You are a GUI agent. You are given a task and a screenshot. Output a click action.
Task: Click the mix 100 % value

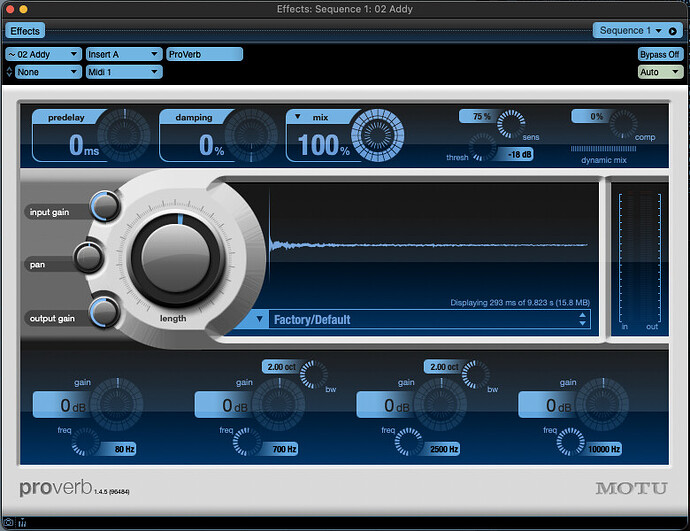[x=324, y=145]
